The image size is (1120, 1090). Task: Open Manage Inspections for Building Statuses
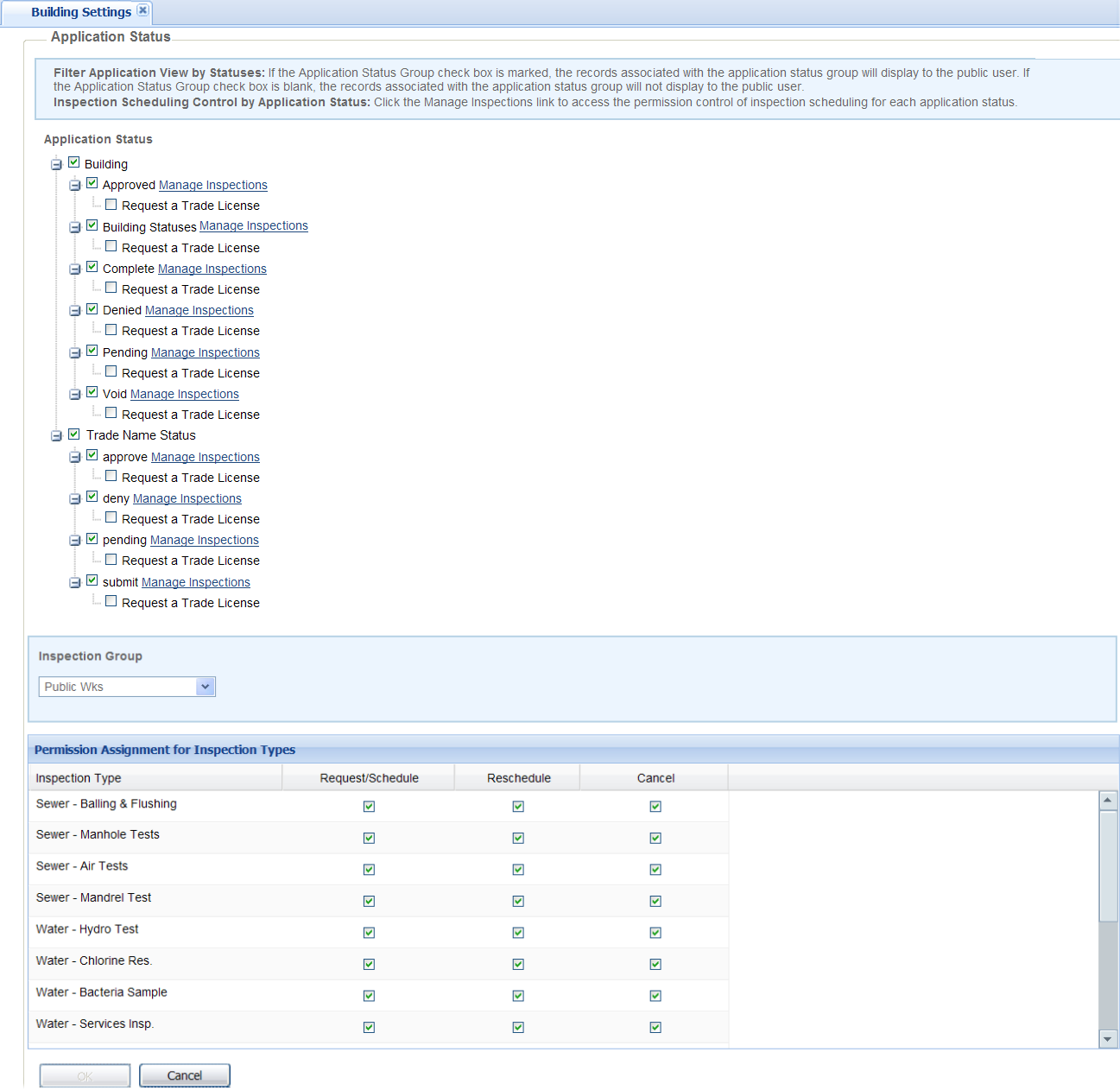point(253,226)
